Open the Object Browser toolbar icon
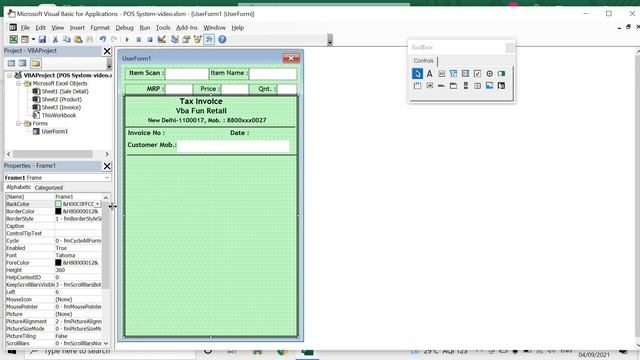The image size is (640, 360). pyautogui.click(x=198, y=40)
